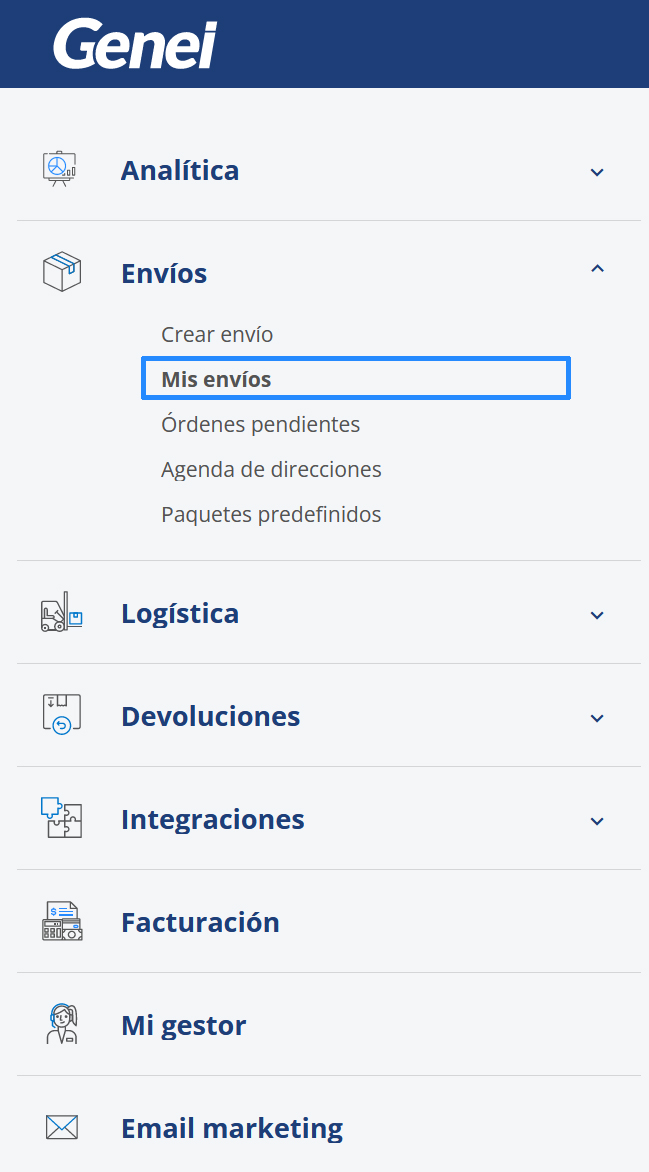
Task: Click the Email marketing envelope icon
Action: pos(61,1128)
